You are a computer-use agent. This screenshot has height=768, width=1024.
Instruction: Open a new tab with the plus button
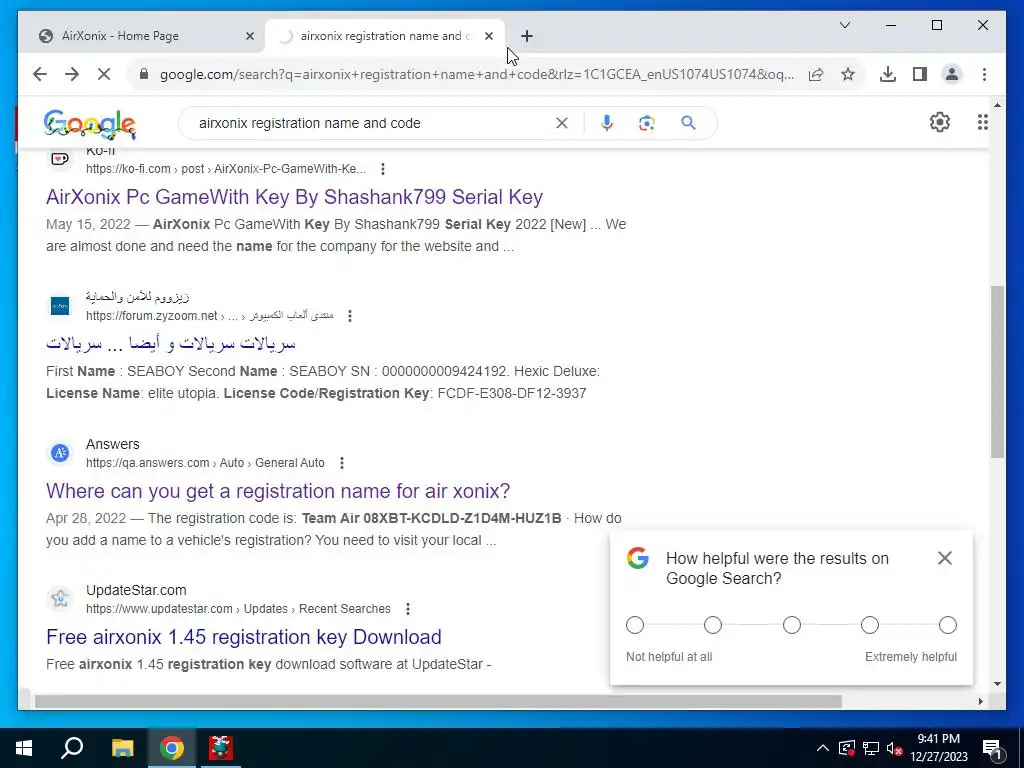(527, 36)
